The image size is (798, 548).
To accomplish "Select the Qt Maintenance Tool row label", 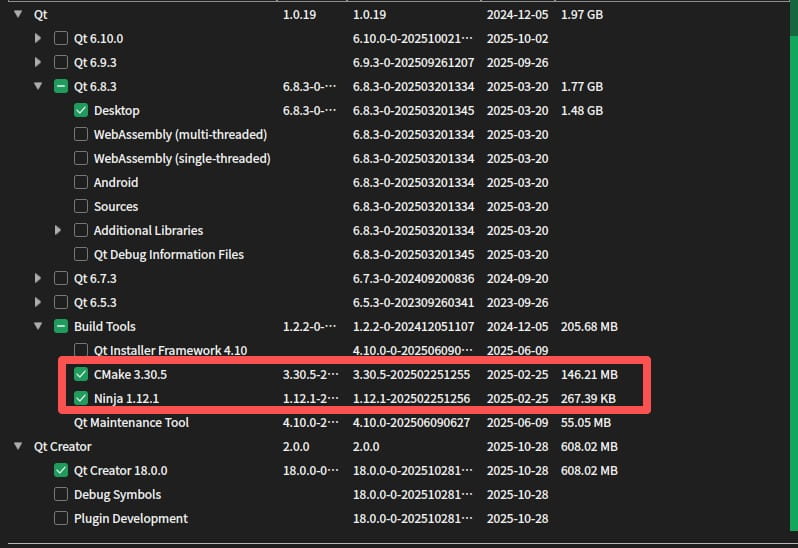I will 131,422.
